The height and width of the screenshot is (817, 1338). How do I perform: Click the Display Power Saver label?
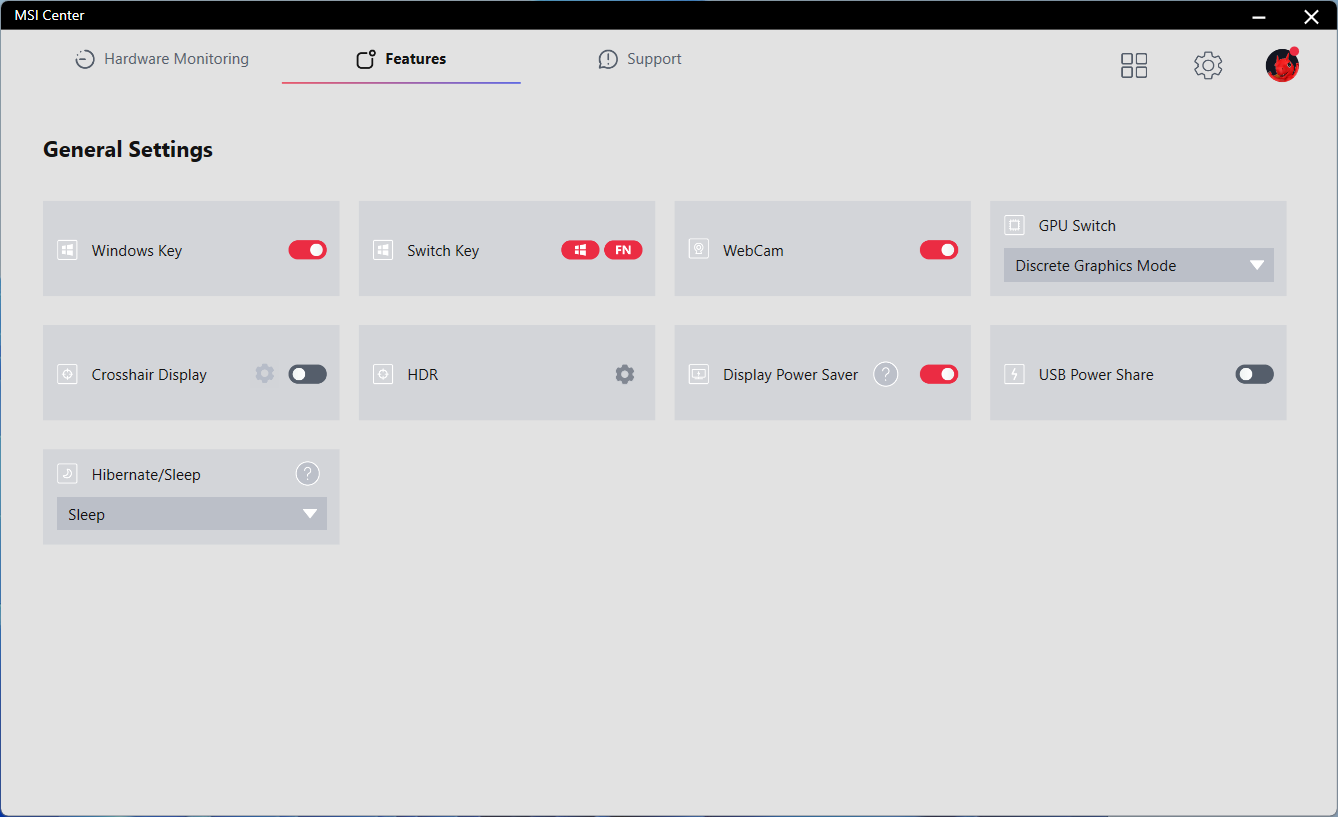coord(791,375)
